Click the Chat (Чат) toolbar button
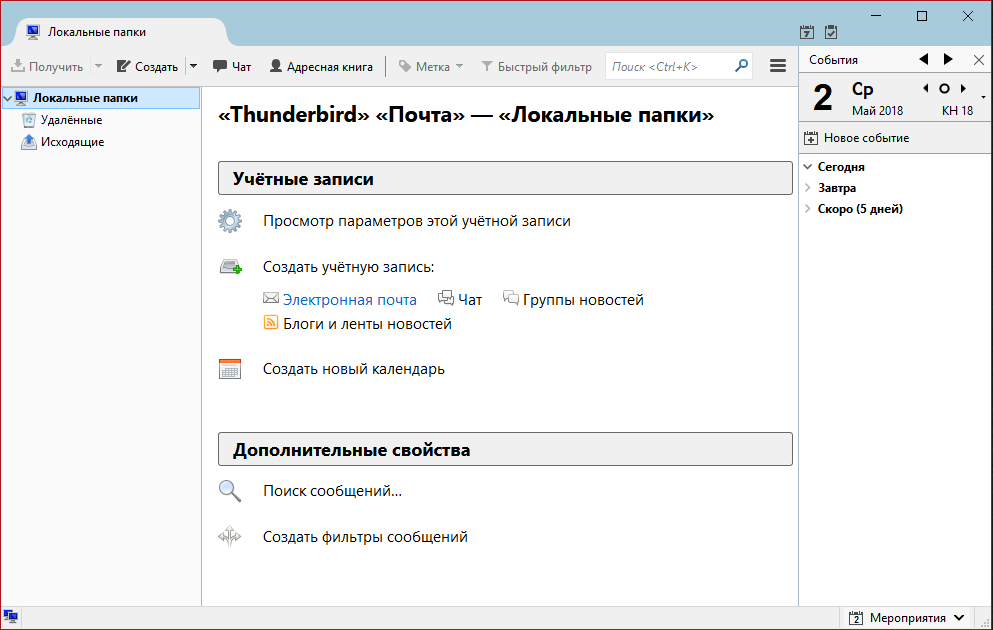The width and height of the screenshot is (993, 630). coord(232,67)
